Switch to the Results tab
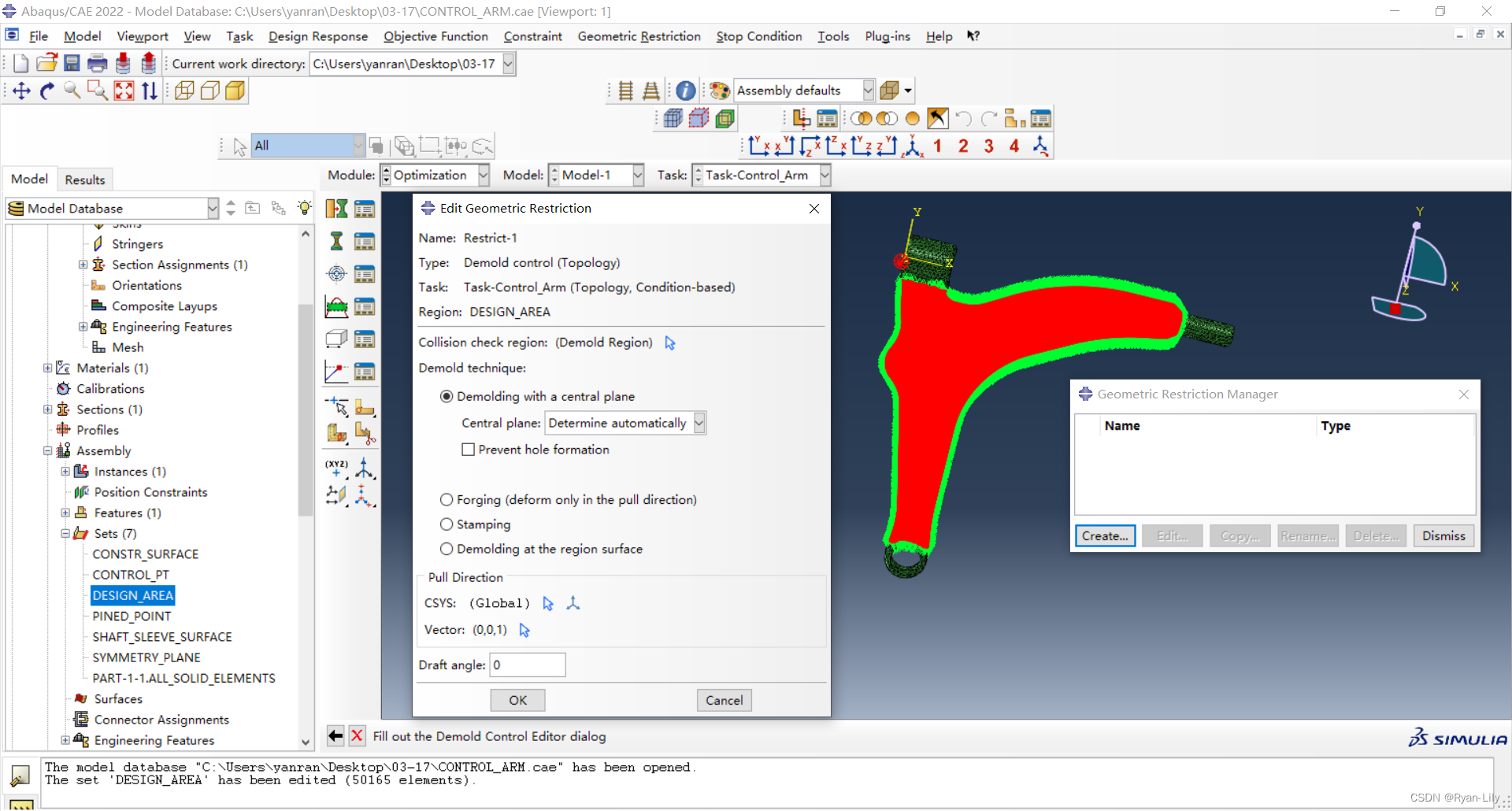1512x811 pixels. [x=85, y=180]
